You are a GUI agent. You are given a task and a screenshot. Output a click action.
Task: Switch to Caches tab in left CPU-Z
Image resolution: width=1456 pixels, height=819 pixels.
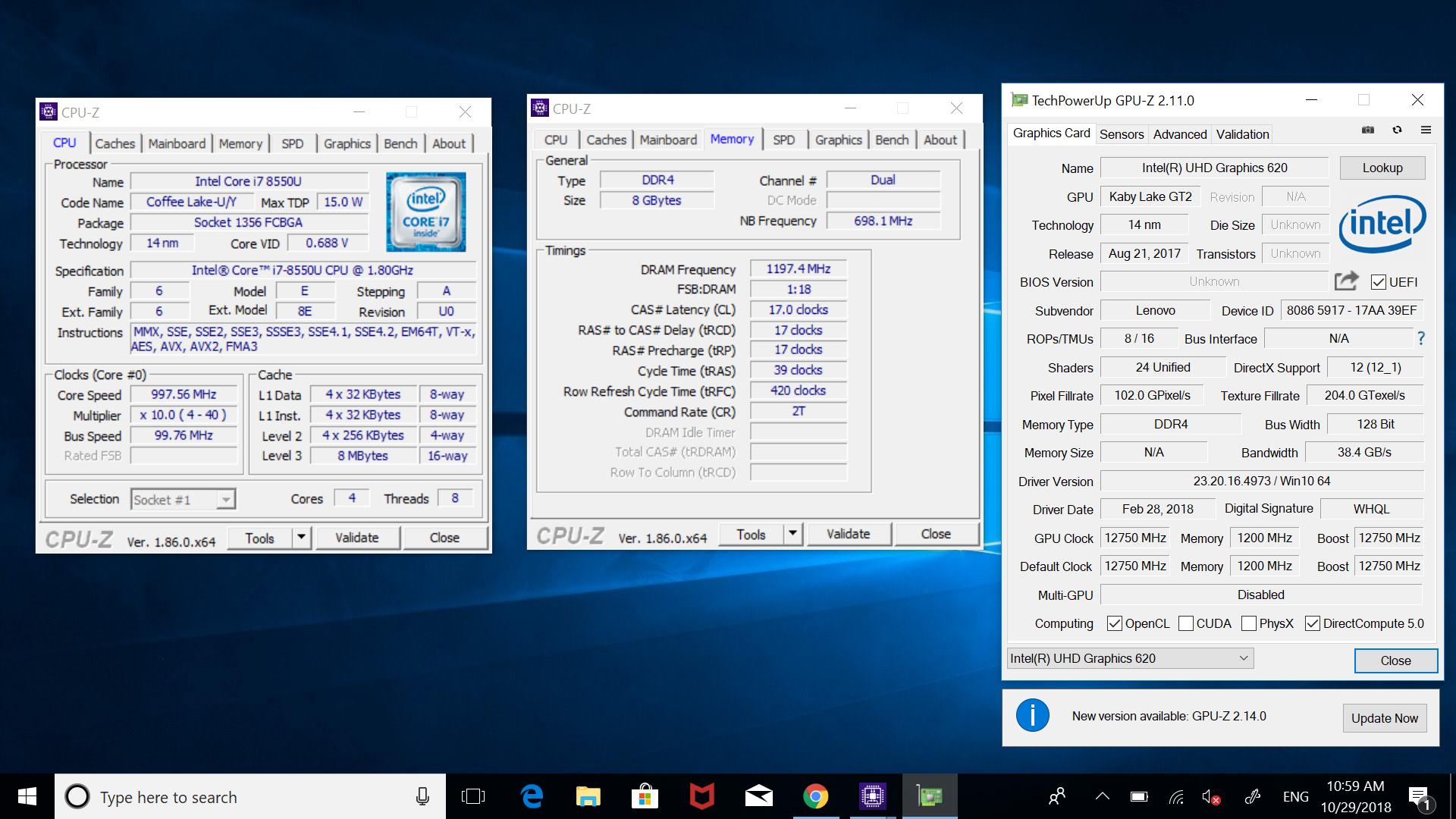[115, 143]
